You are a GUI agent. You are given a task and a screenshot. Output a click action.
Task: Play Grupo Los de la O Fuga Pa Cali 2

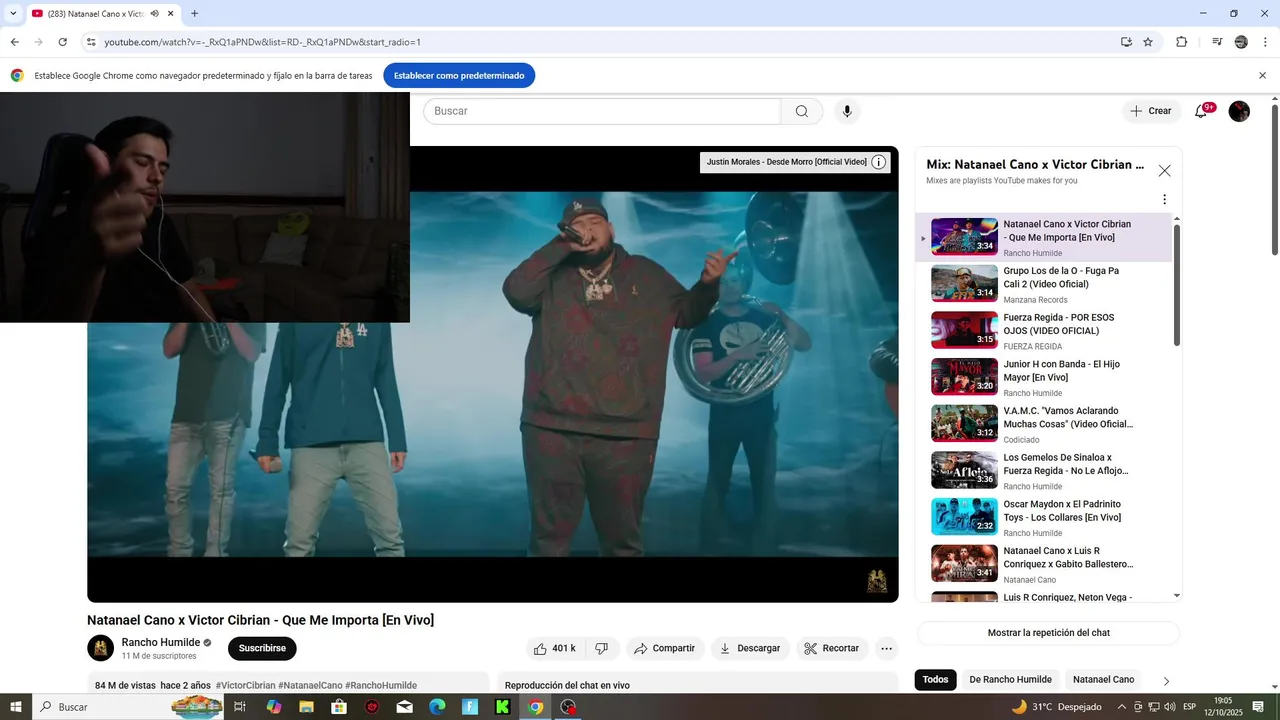[x=1044, y=284]
